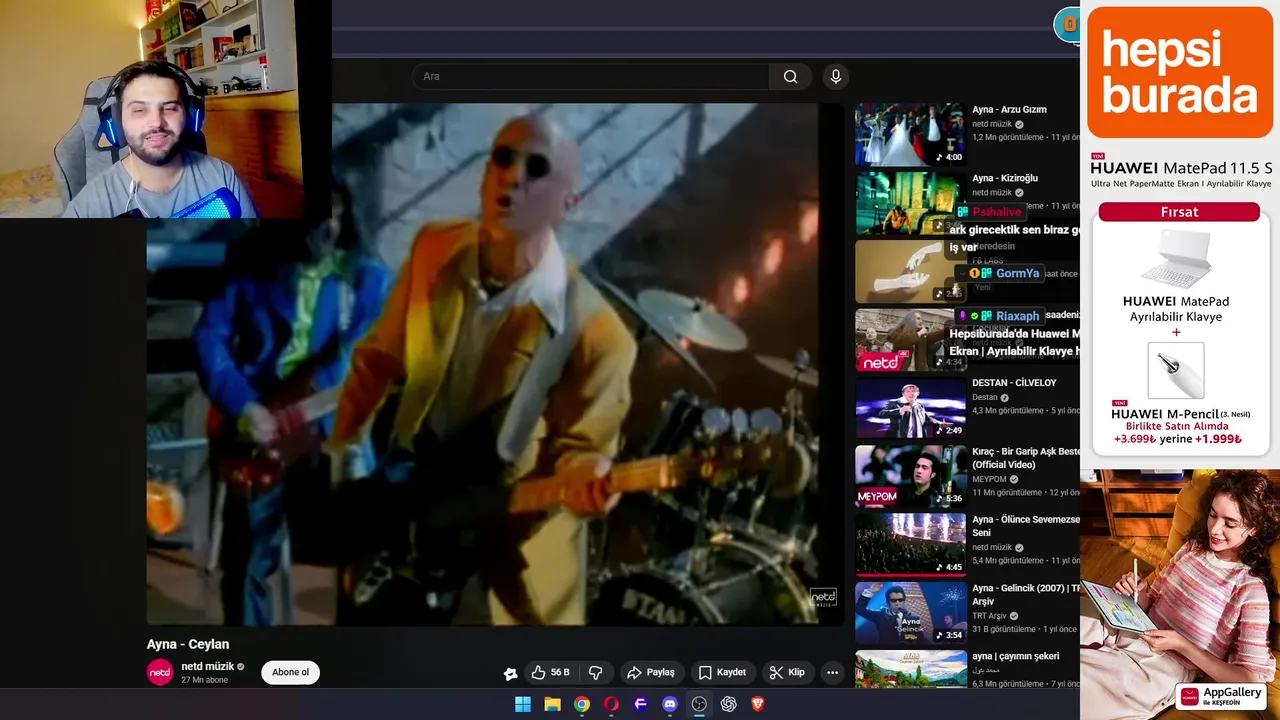Open netd müzik channel avatar
The width and height of the screenshot is (1280, 720).
(x=160, y=673)
